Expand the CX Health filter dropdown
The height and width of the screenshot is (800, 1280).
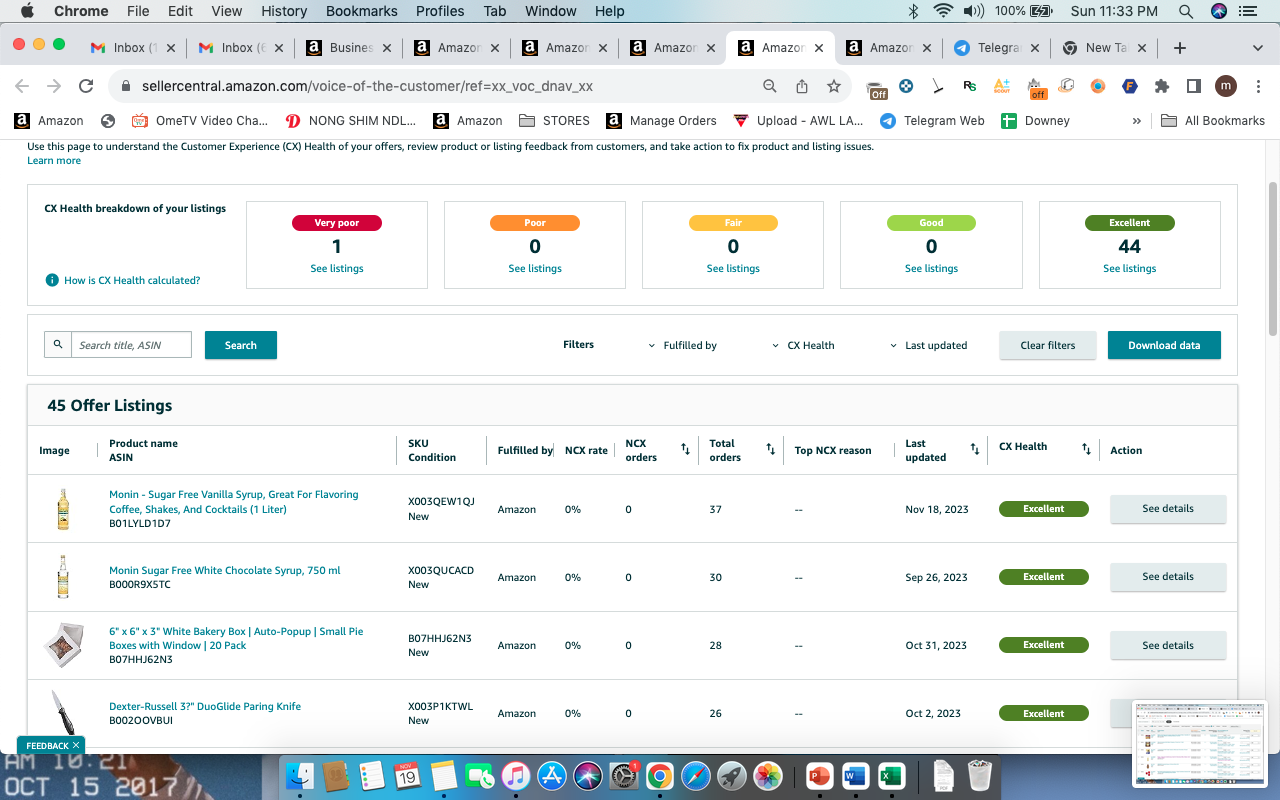(803, 346)
